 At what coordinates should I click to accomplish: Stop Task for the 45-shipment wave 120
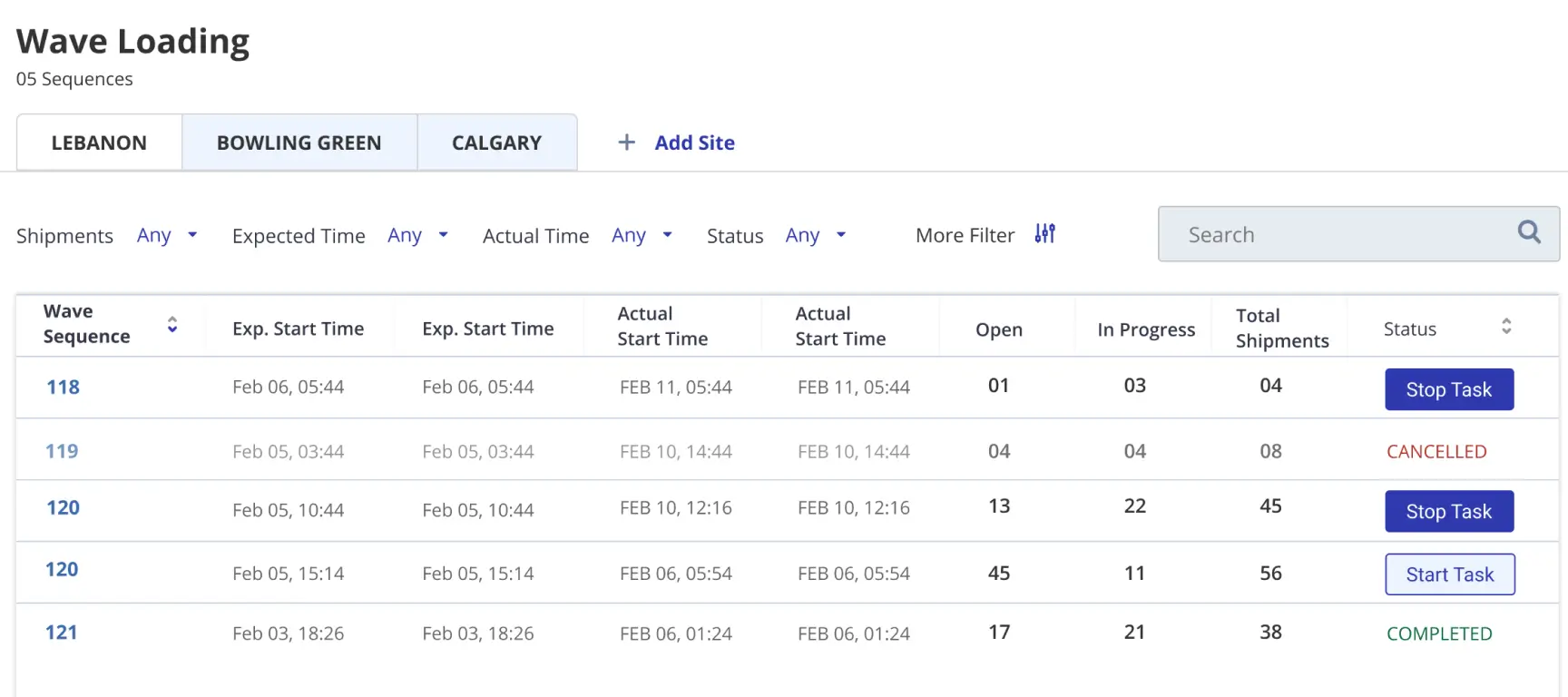[x=1449, y=511]
